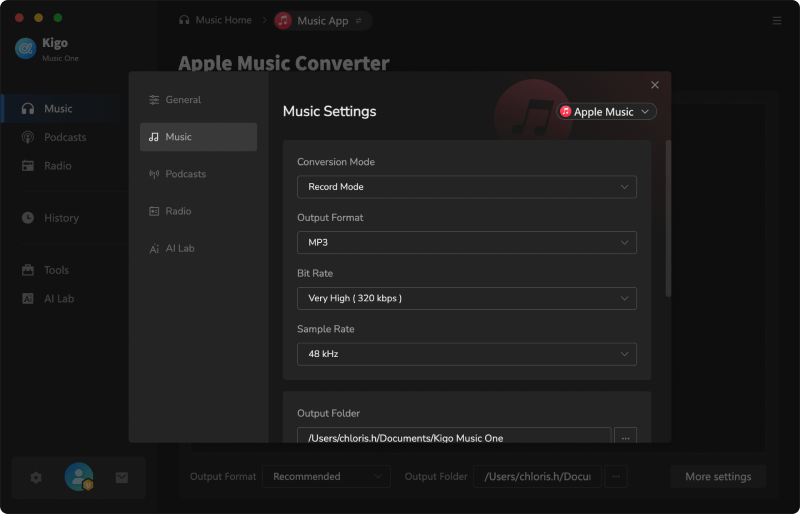Screen dimensions: 800x514
Task: Click the General sliders icon in dialog
Action: tap(154, 100)
